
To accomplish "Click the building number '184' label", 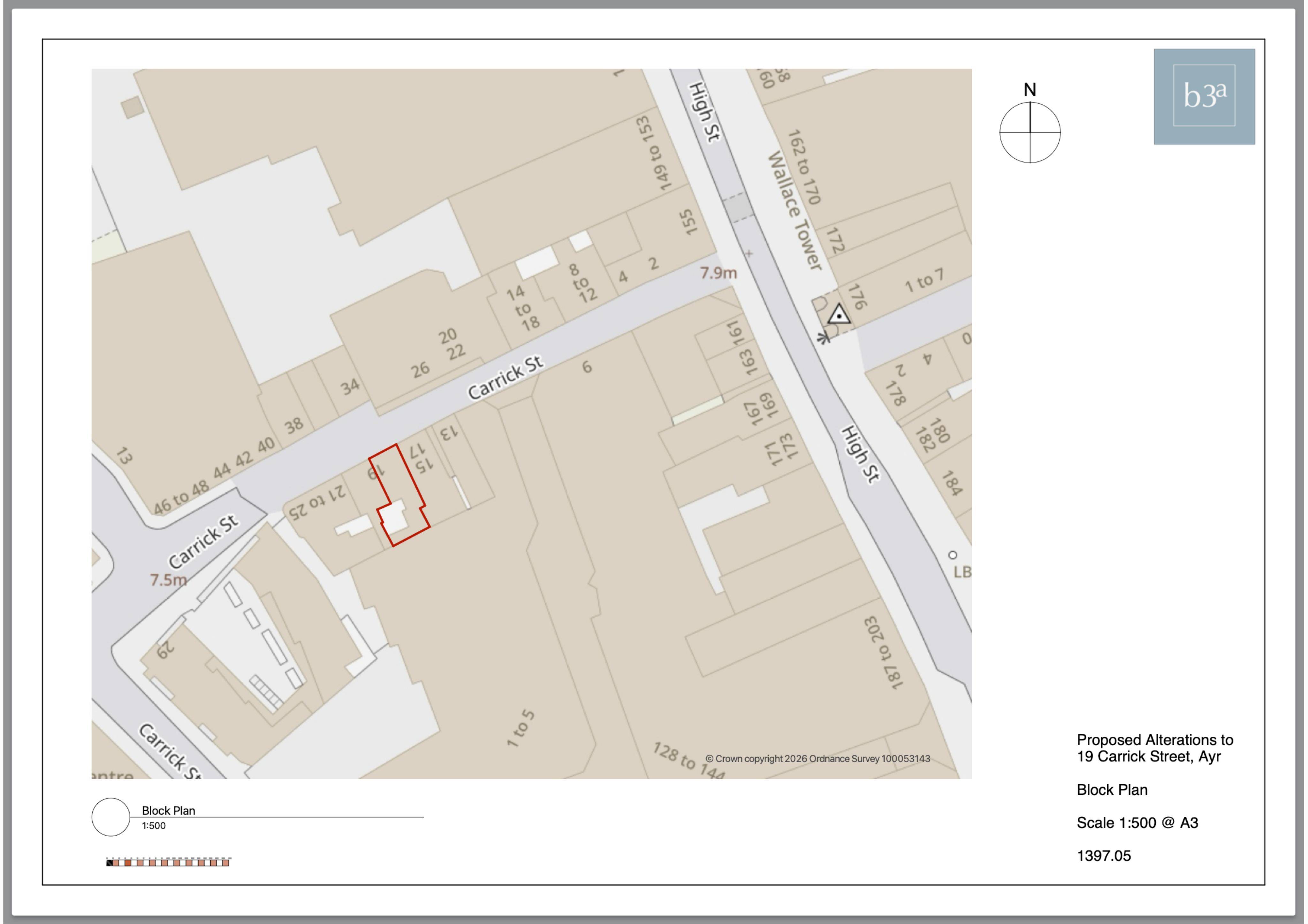I will pyautogui.click(x=951, y=483).
